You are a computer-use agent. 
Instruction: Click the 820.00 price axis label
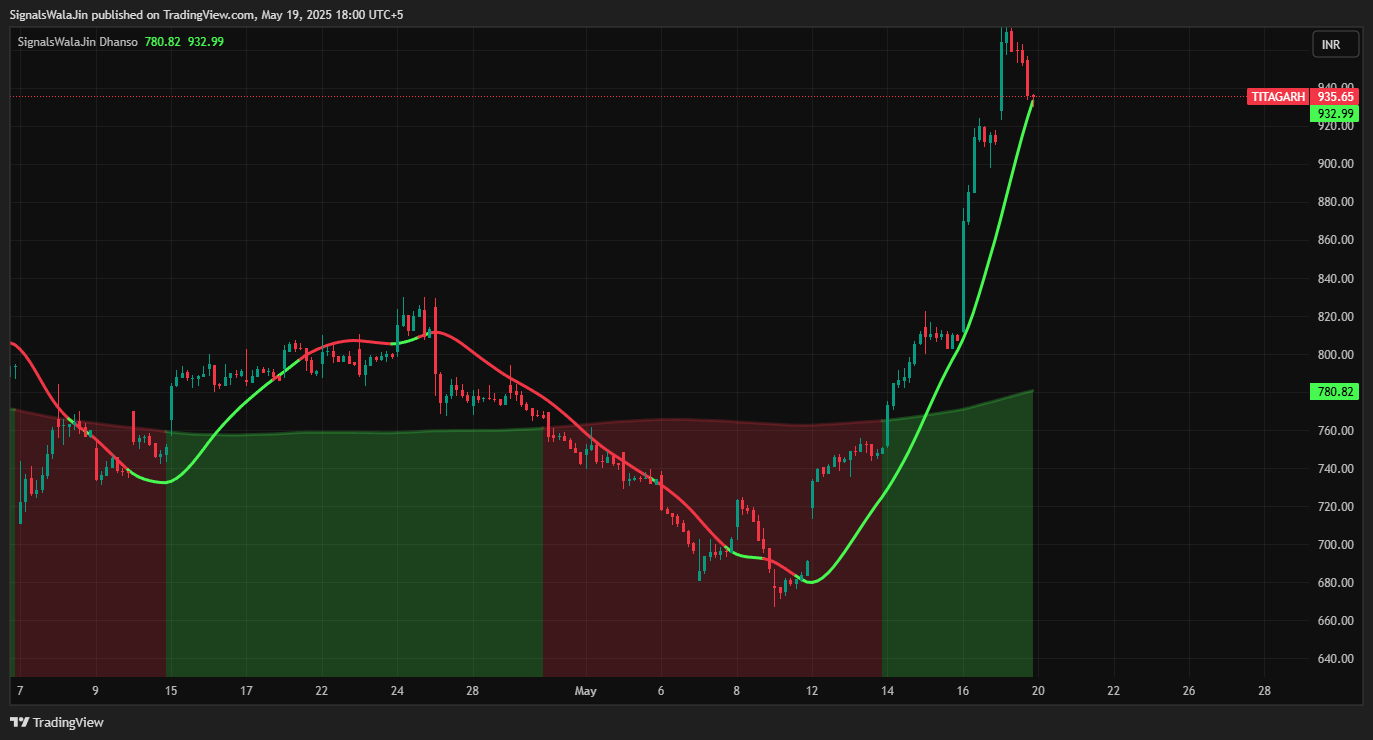pos(1335,317)
